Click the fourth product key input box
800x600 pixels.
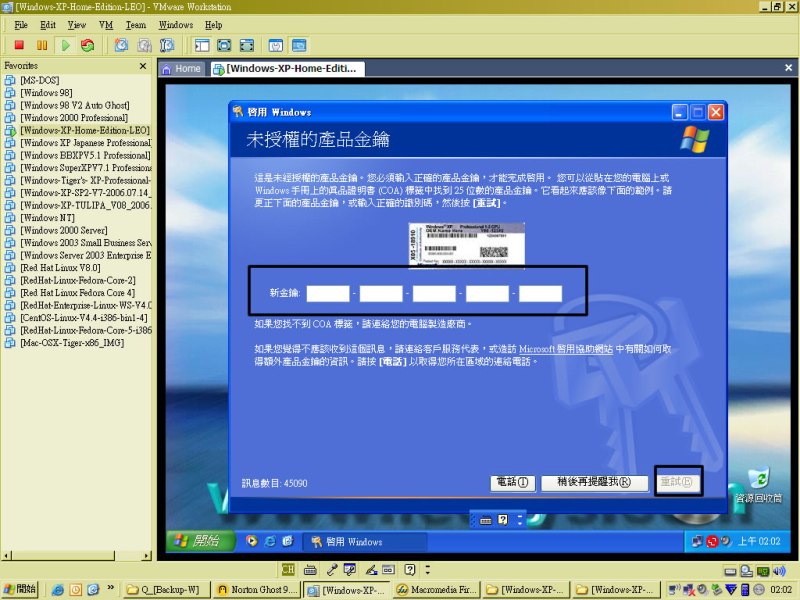tap(487, 293)
